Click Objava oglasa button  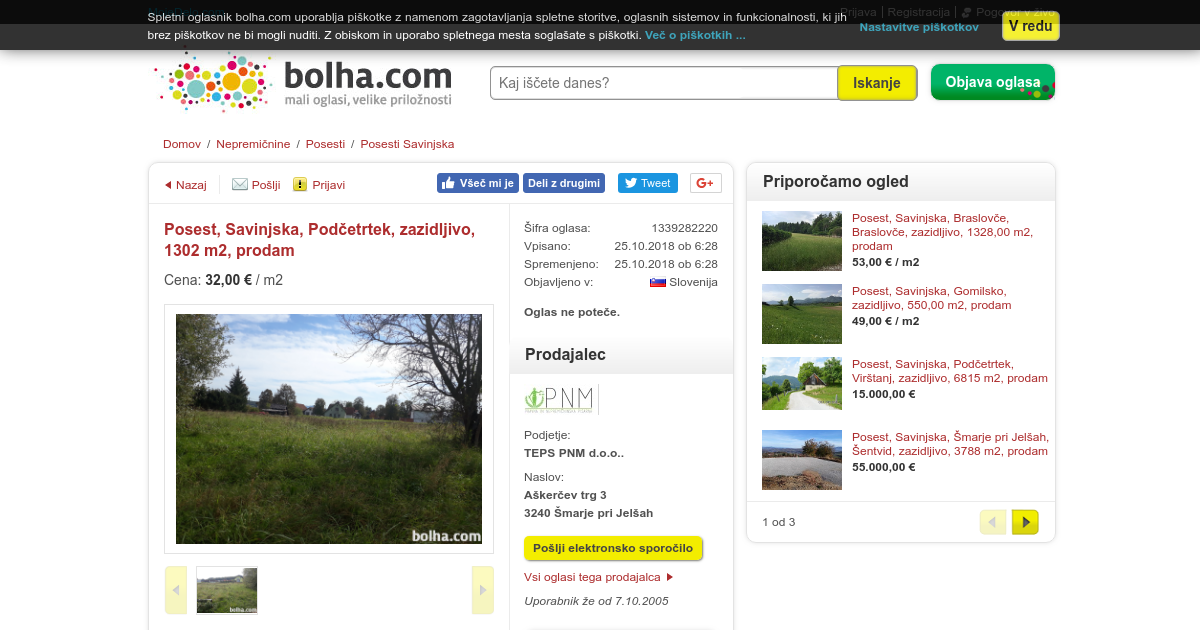(993, 82)
